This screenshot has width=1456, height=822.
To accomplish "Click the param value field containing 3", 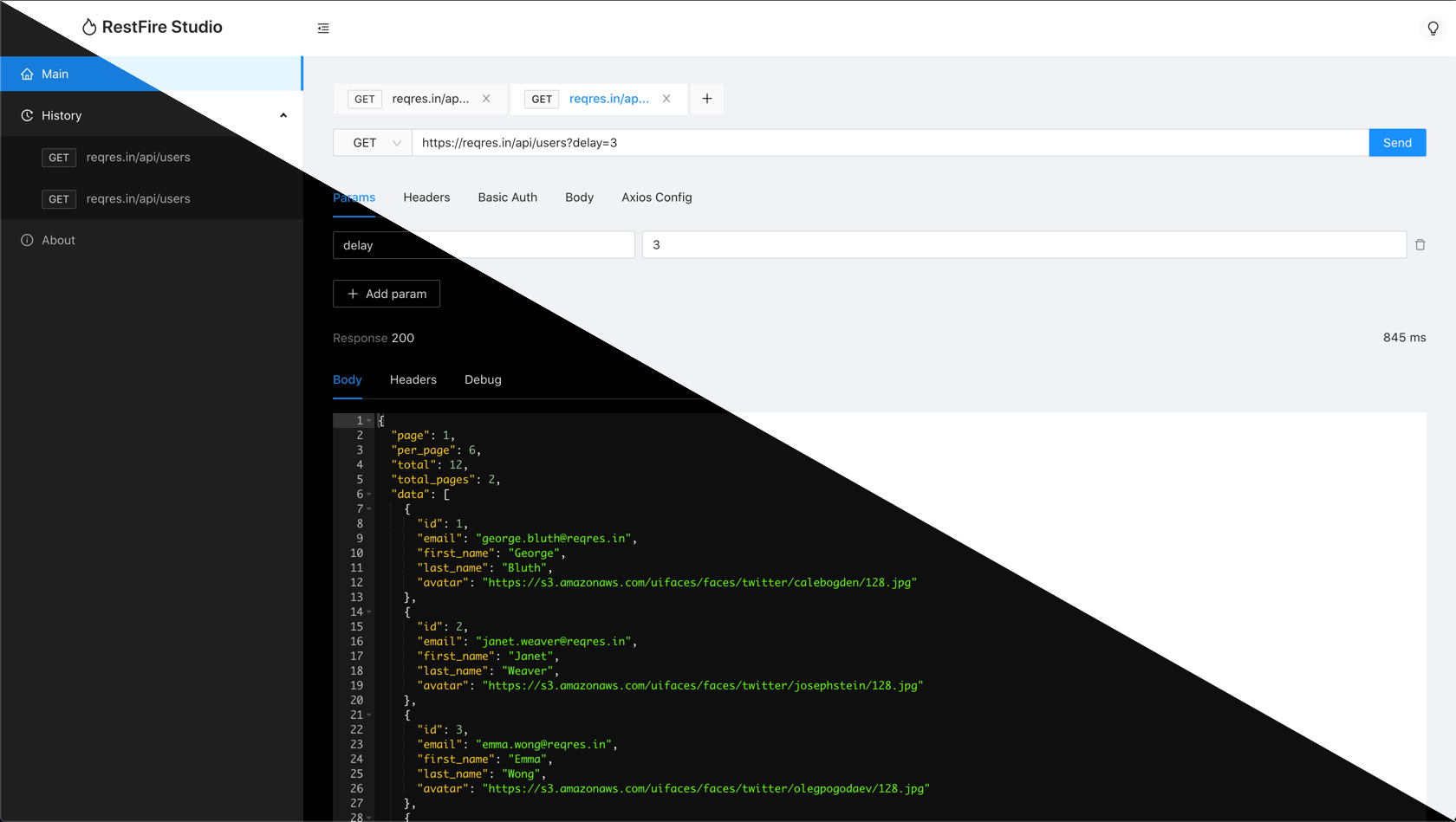I will 1024,245.
